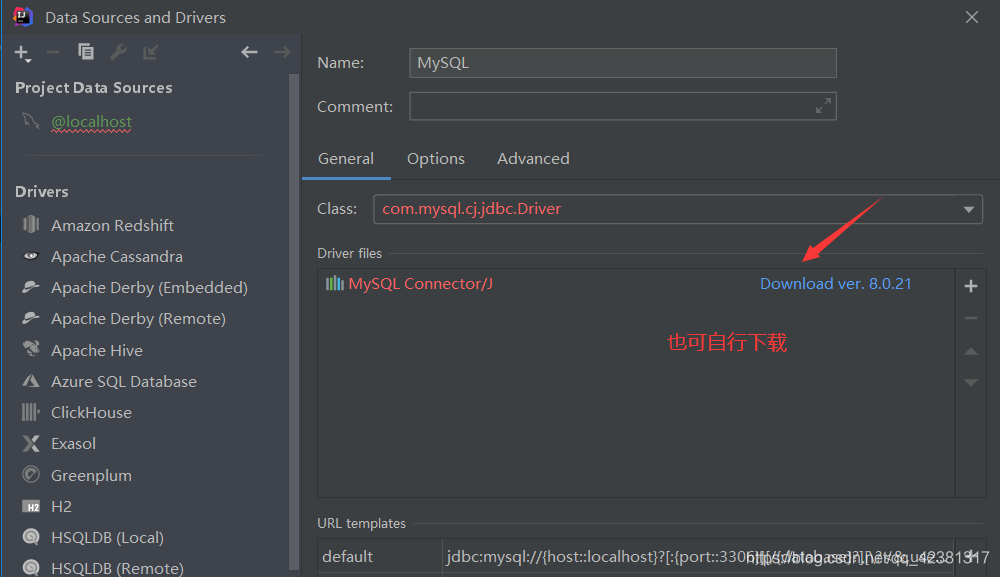Click the jdbc:mysql URL template value
This screenshot has width=1000, height=577.
[x=698, y=557]
